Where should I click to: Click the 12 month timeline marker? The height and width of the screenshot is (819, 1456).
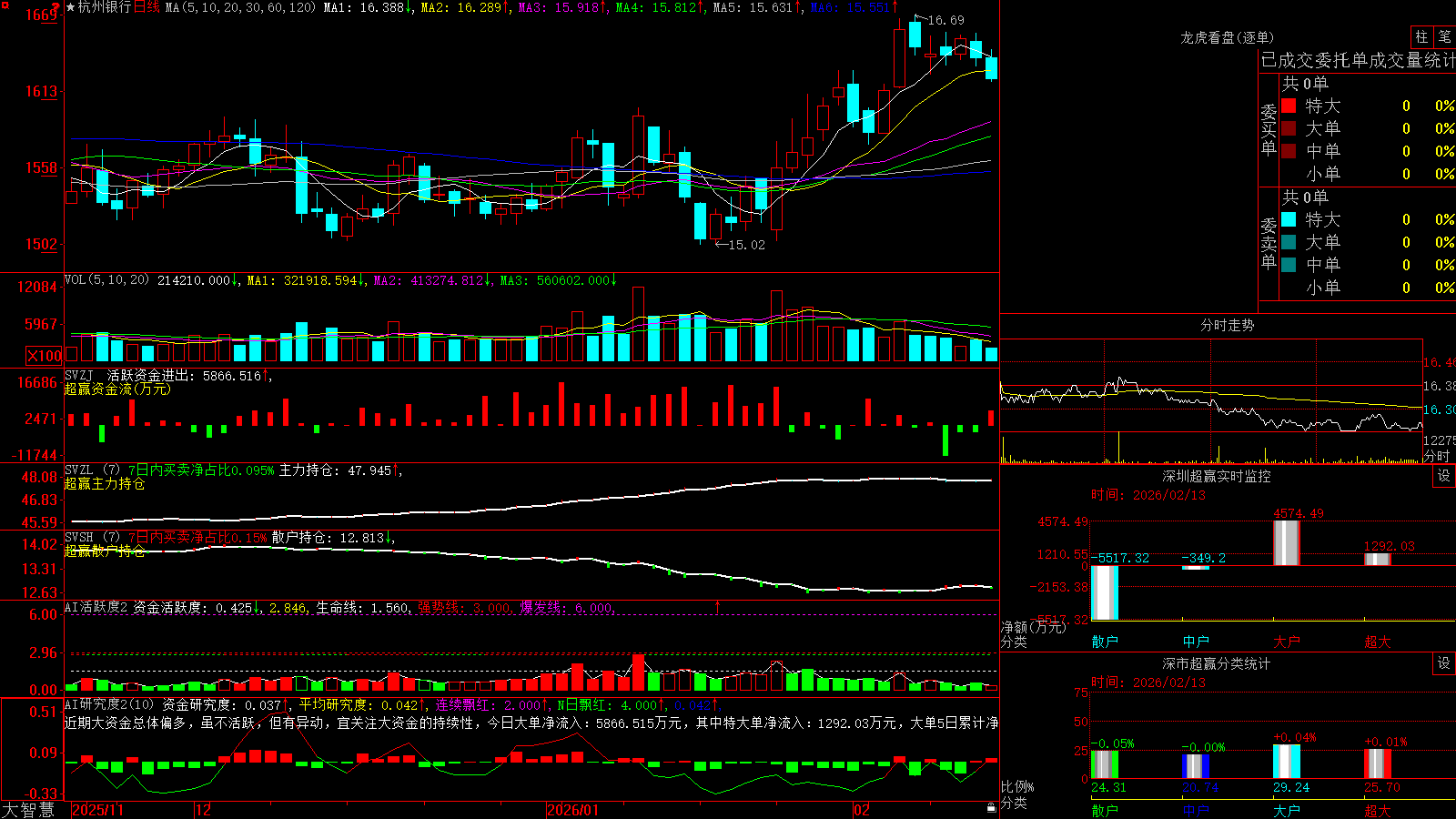pos(204,810)
